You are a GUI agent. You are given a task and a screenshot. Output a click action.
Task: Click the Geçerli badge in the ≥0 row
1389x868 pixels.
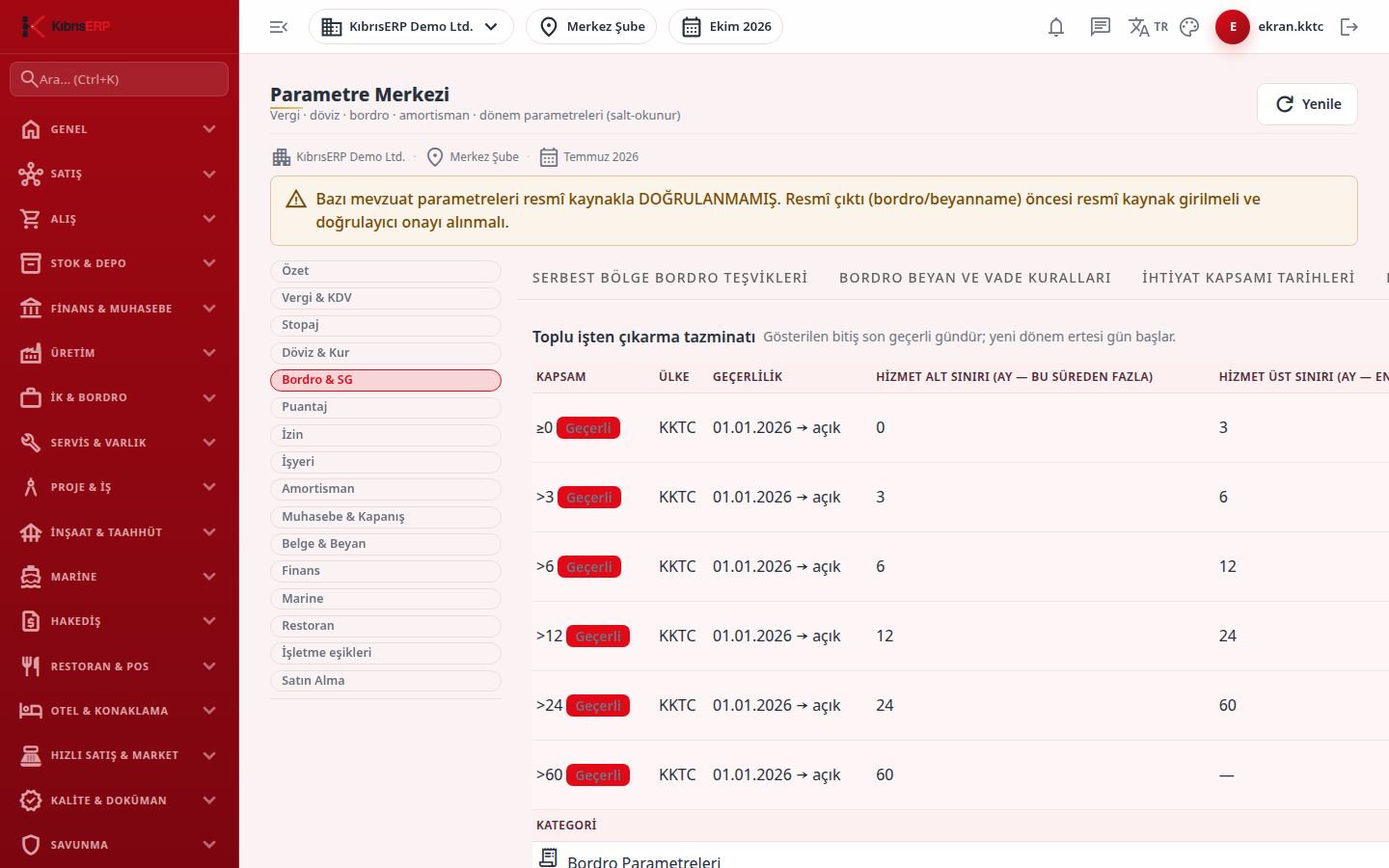coord(588,428)
